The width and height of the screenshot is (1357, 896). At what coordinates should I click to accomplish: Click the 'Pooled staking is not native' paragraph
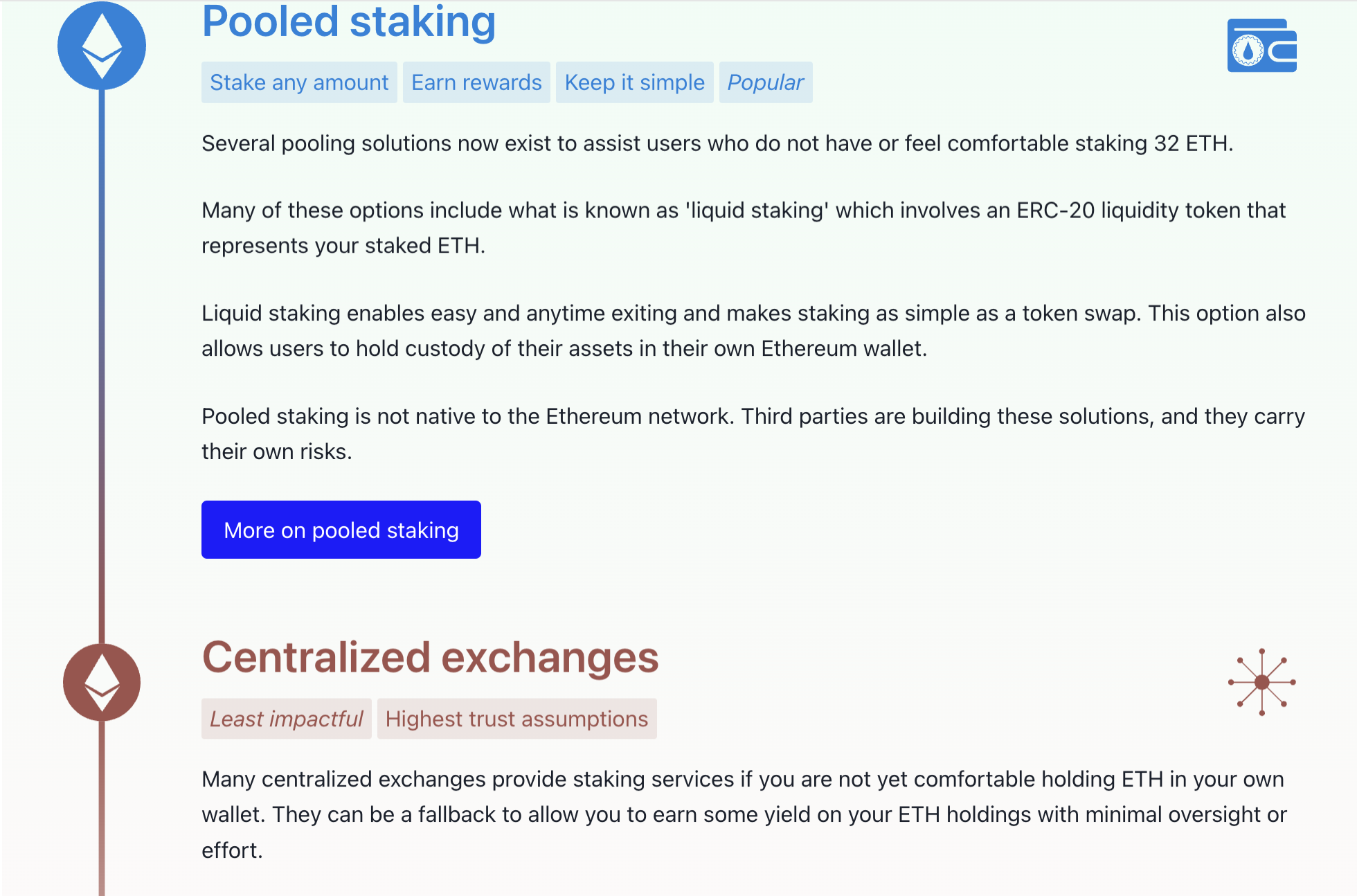tap(753, 433)
